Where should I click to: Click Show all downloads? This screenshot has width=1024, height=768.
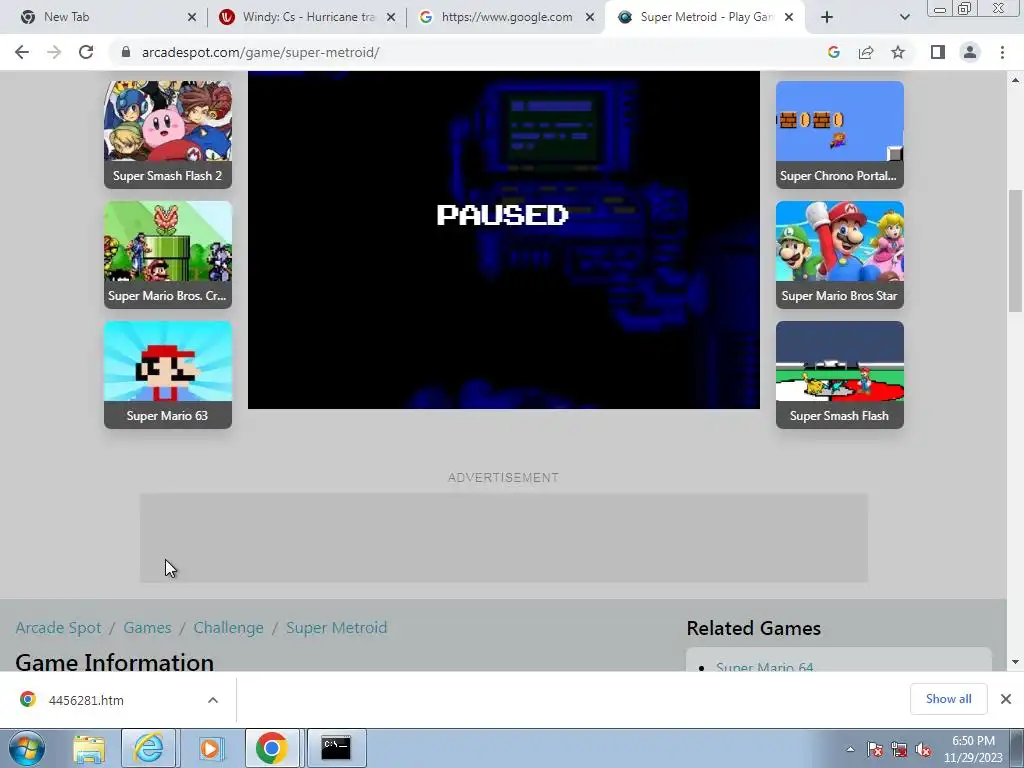click(948, 699)
